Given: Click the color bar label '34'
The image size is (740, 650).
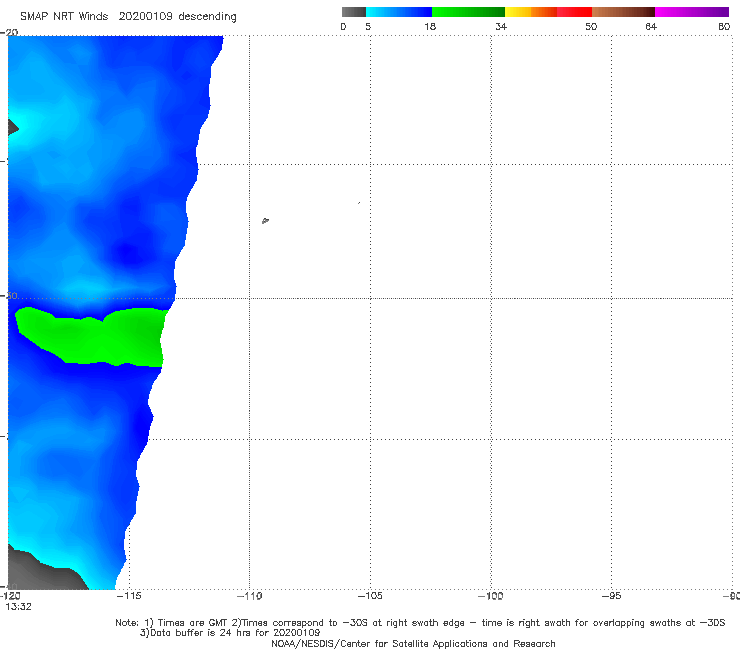Looking at the screenshot, I should click(501, 26).
